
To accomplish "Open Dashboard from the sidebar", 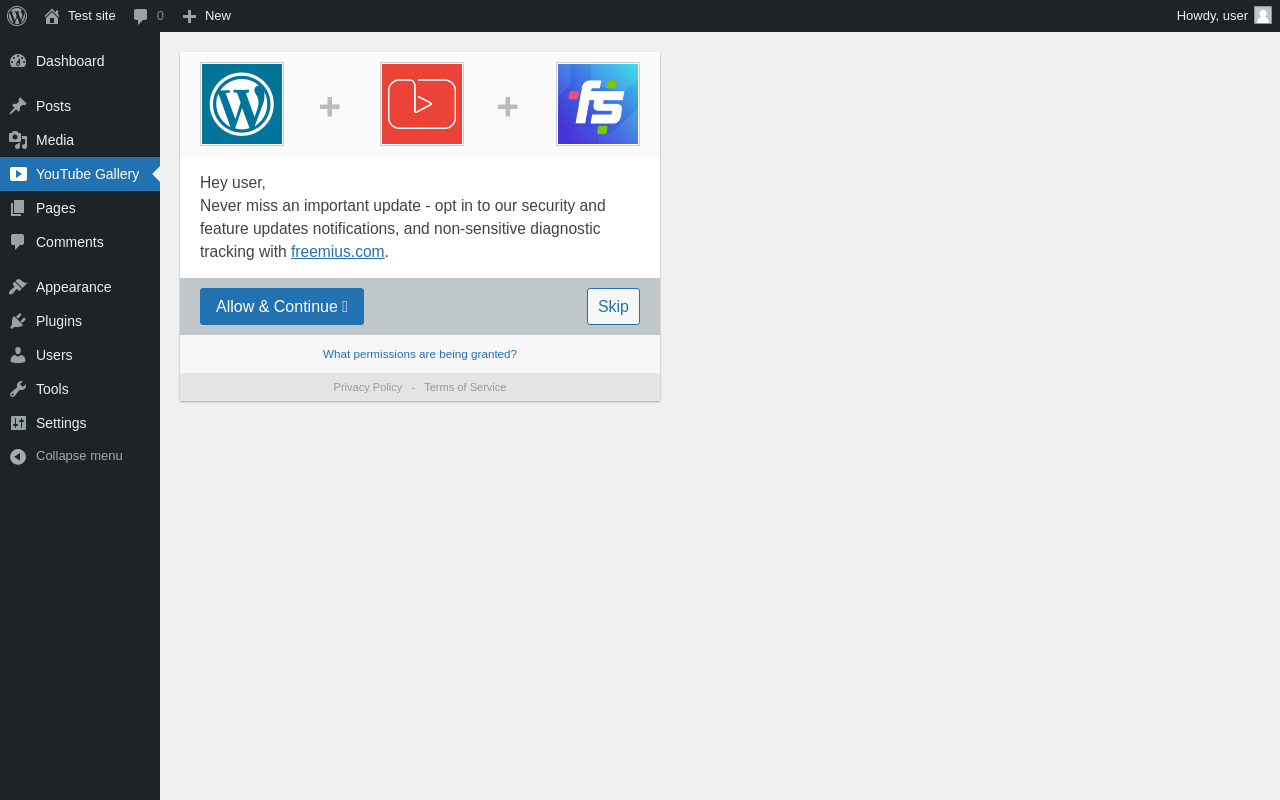I will coord(80,61).
